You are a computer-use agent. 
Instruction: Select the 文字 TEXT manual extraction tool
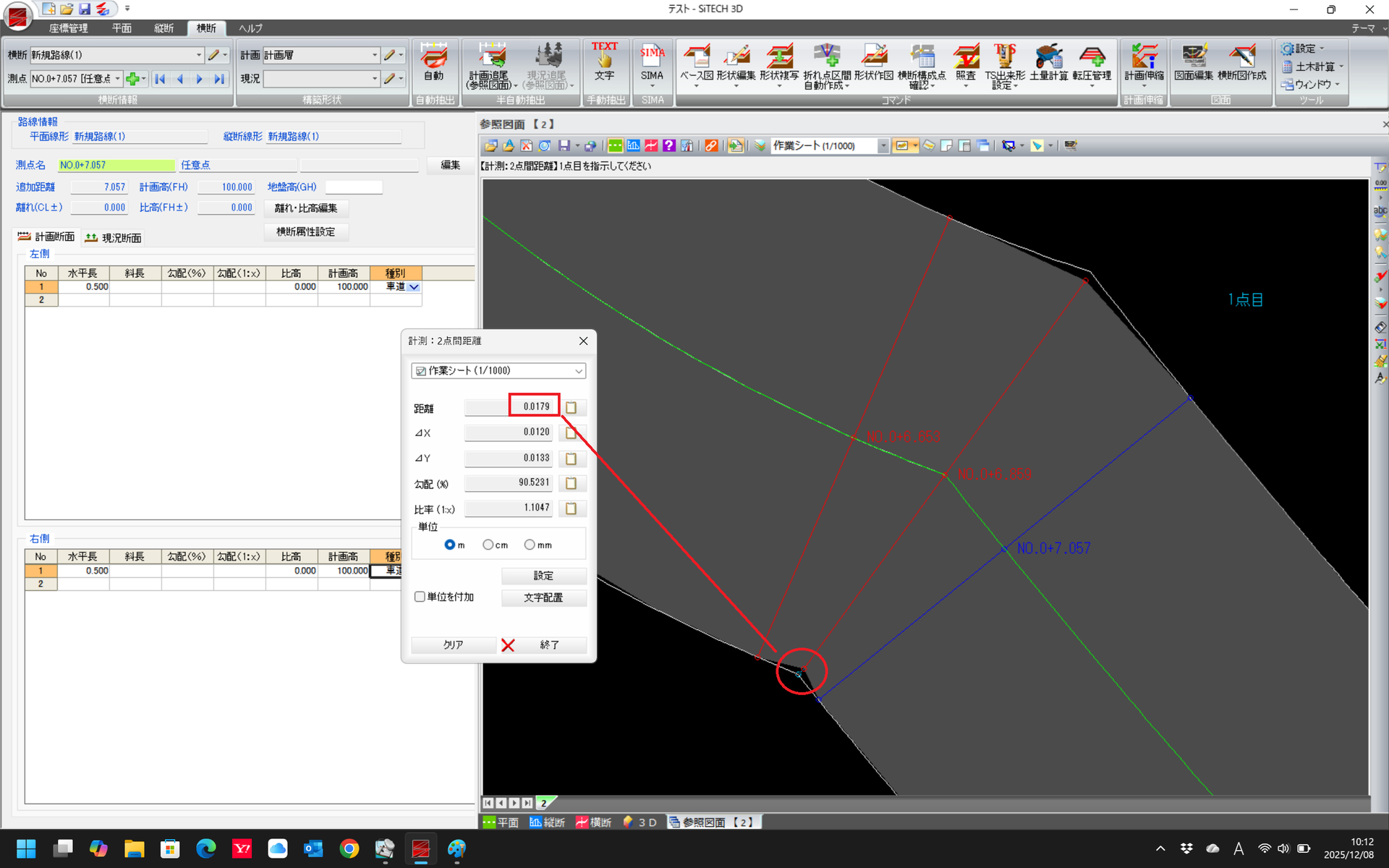click(604, 62)
